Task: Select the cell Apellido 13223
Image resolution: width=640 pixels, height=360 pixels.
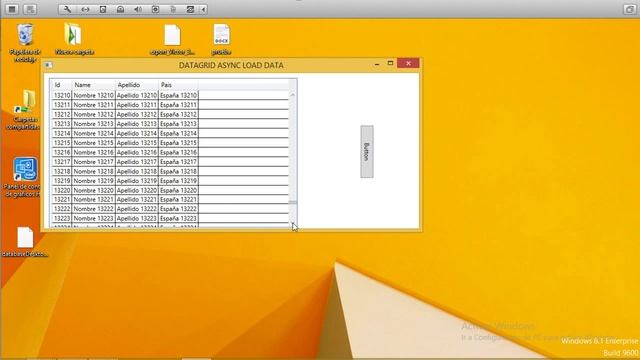Action: tap(137, 218)
